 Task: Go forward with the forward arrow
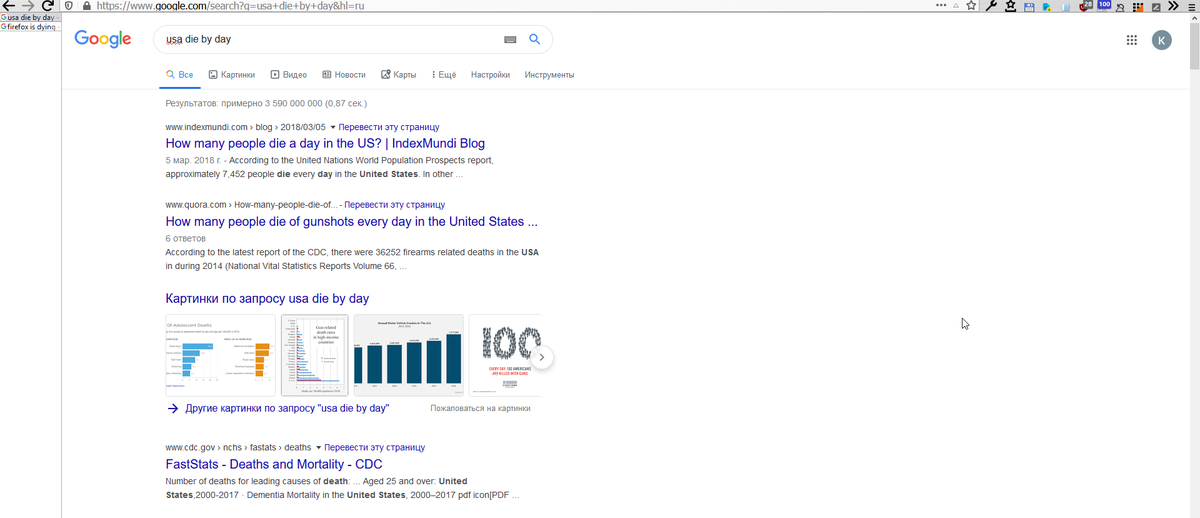tap(27, 6)
